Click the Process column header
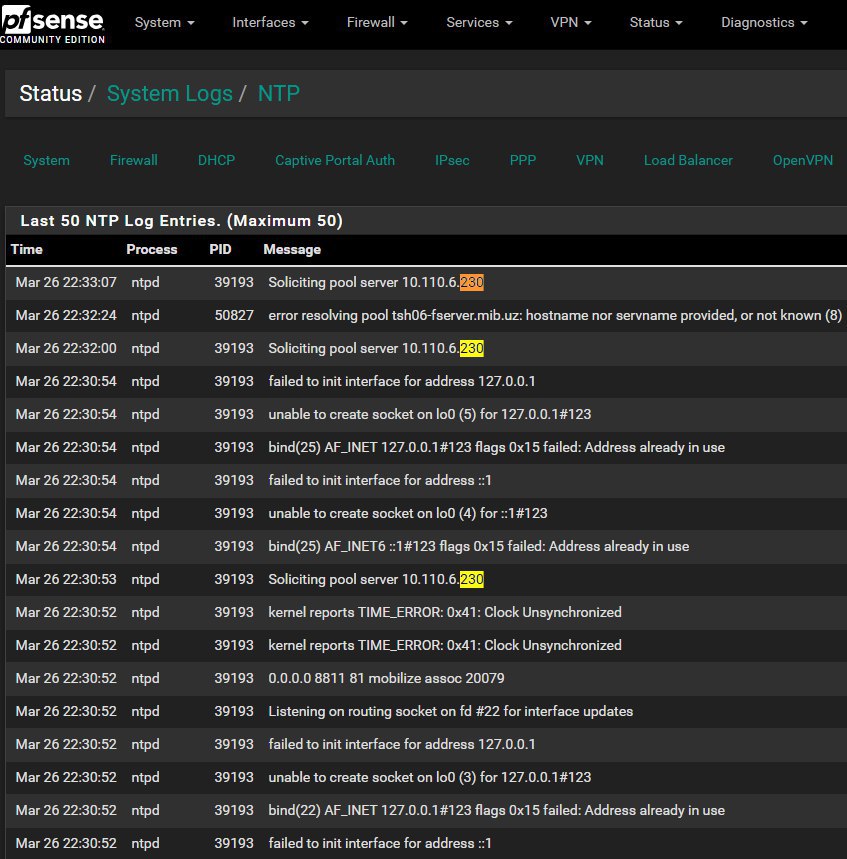The height and width of the screenshot is (859, 847). pos(152,249)
